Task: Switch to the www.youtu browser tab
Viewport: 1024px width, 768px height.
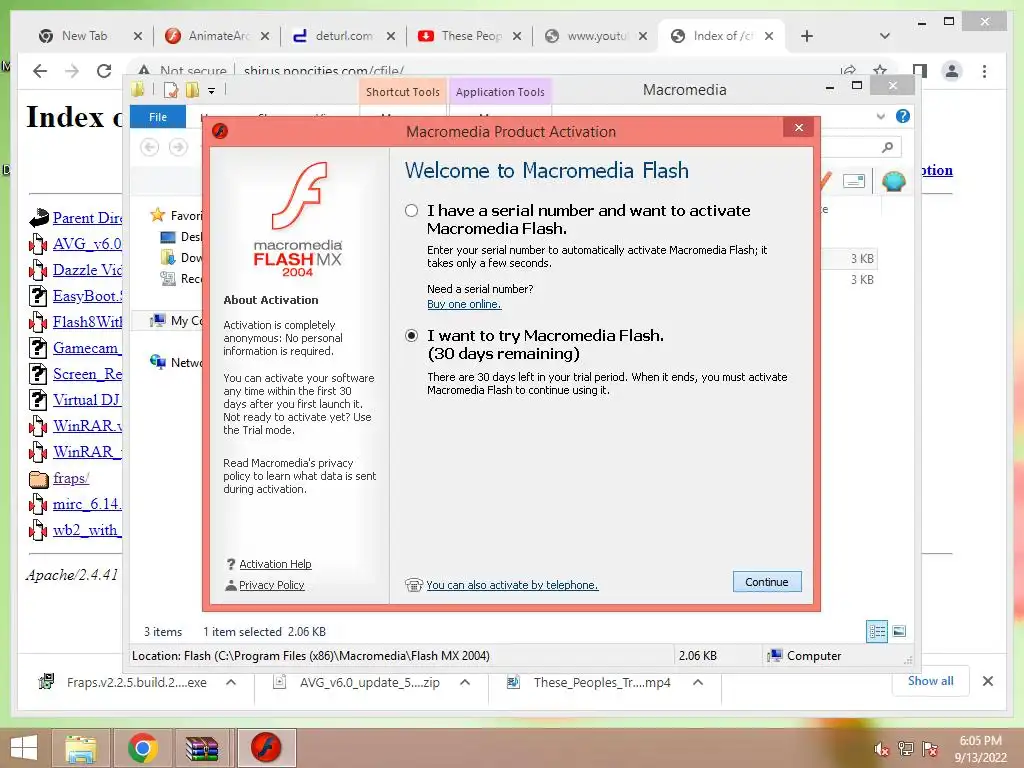Action: pyautogui.click(x=596, y=36)
